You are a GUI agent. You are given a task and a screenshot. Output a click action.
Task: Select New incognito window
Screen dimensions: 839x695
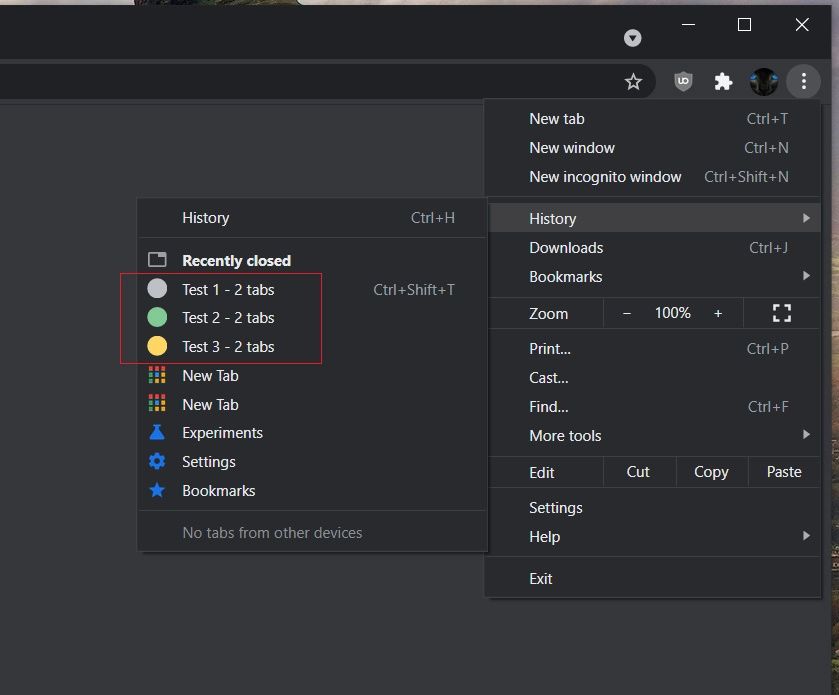pyautogui.click(x=605, y=177)
